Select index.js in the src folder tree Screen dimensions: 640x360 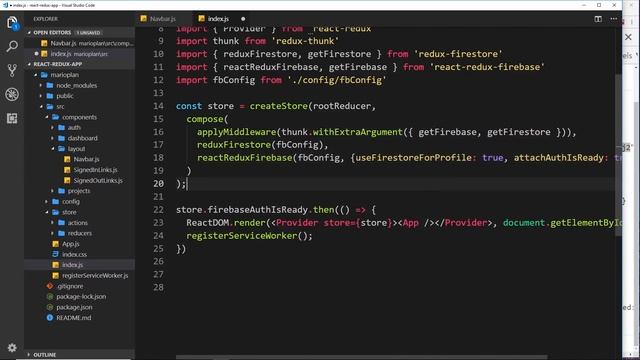[x=80, y=265]
